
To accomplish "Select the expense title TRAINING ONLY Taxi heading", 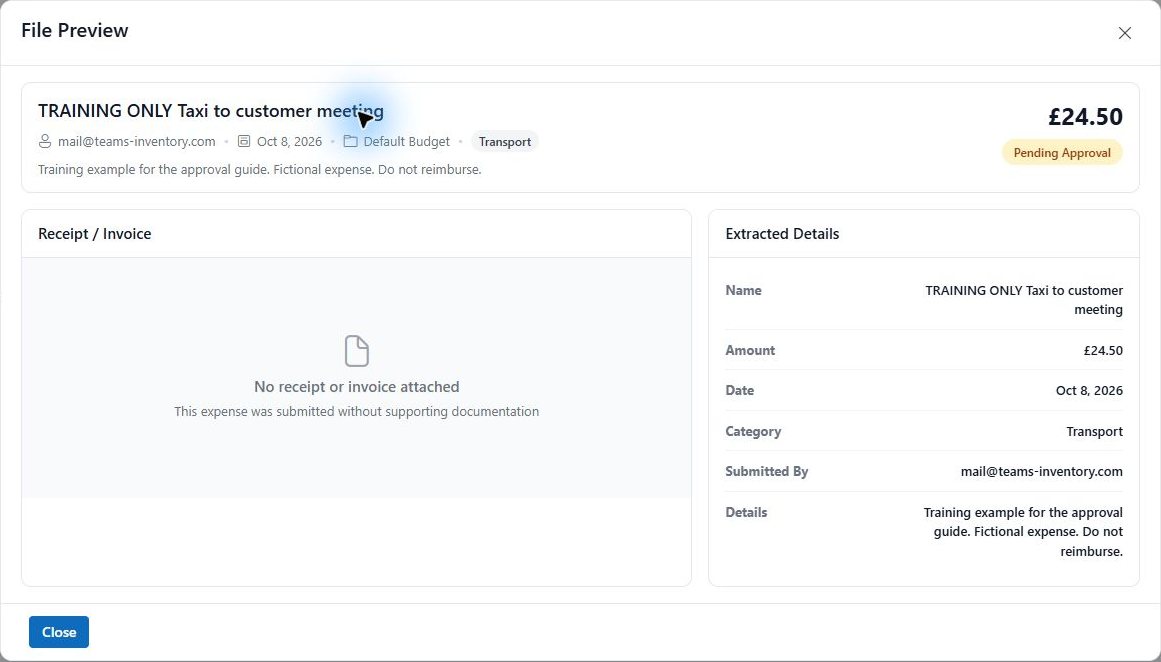I will pyautogui.click(x=211, y=110).
